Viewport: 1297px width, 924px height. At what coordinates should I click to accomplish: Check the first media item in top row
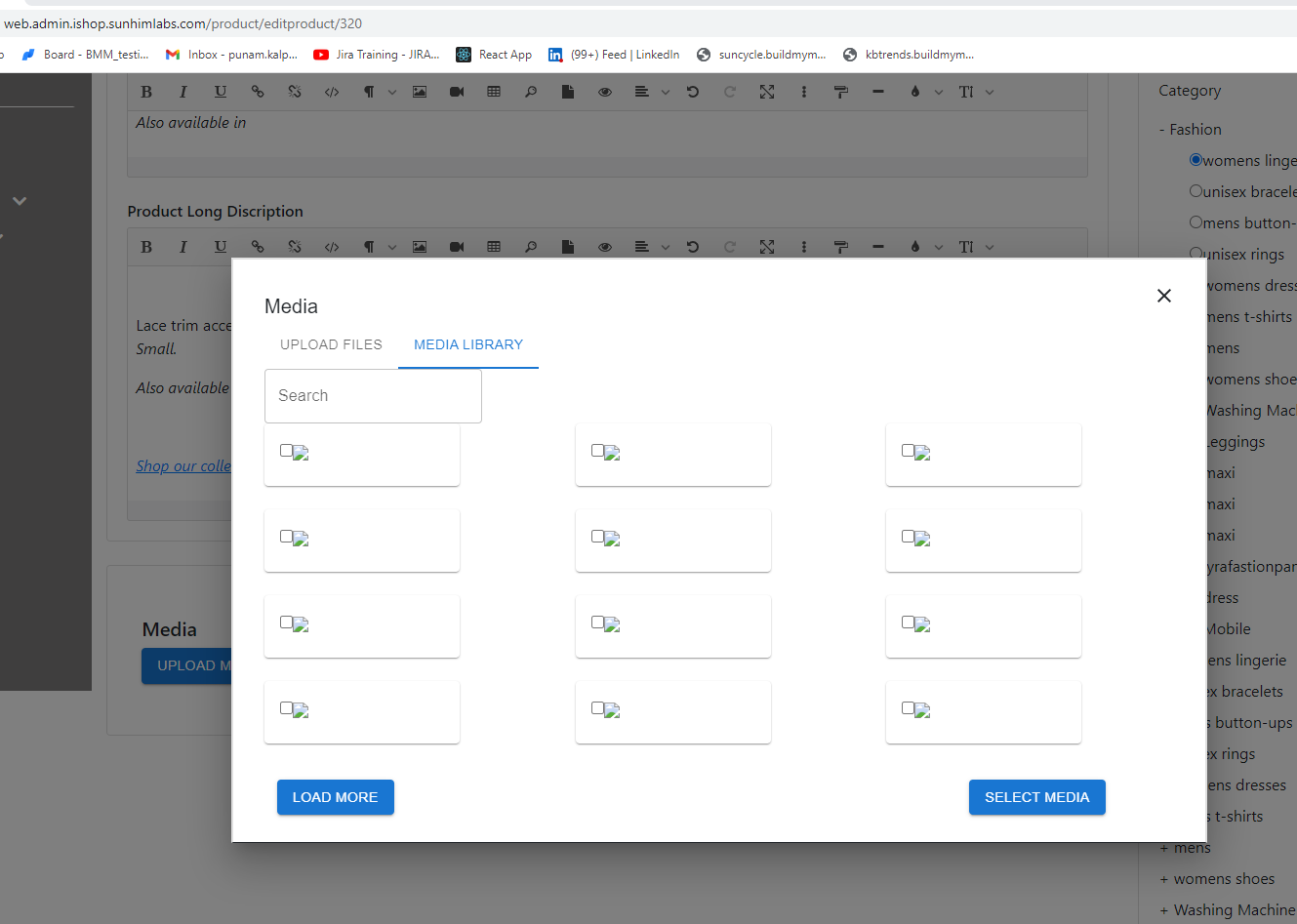[286, 451]
